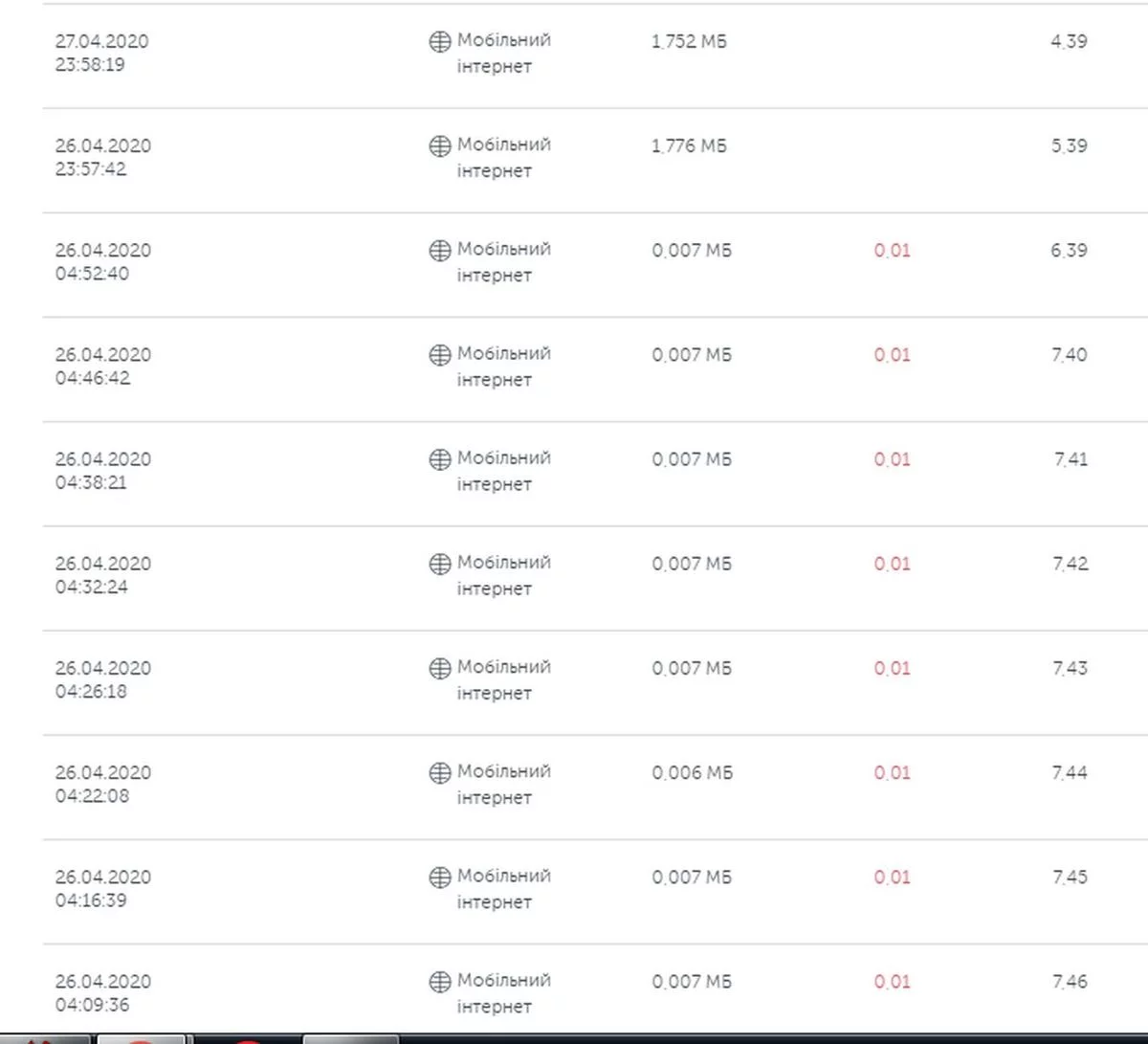Click the red 0,01 charge at 04:09:36
The width and height of the screenshot is (1148, 1044).
tap(892, 982)
